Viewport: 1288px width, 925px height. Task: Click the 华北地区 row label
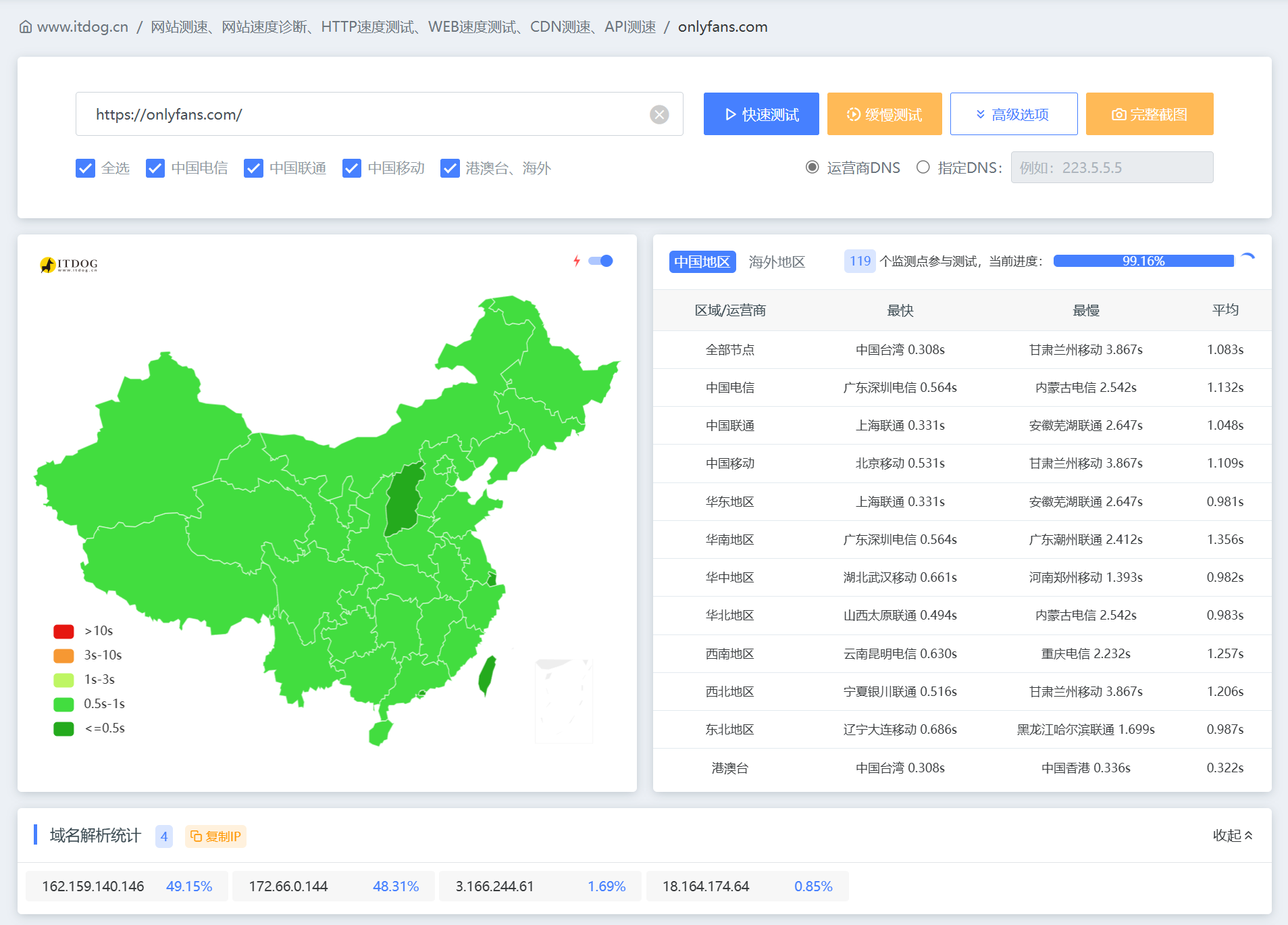pos(730,616)
